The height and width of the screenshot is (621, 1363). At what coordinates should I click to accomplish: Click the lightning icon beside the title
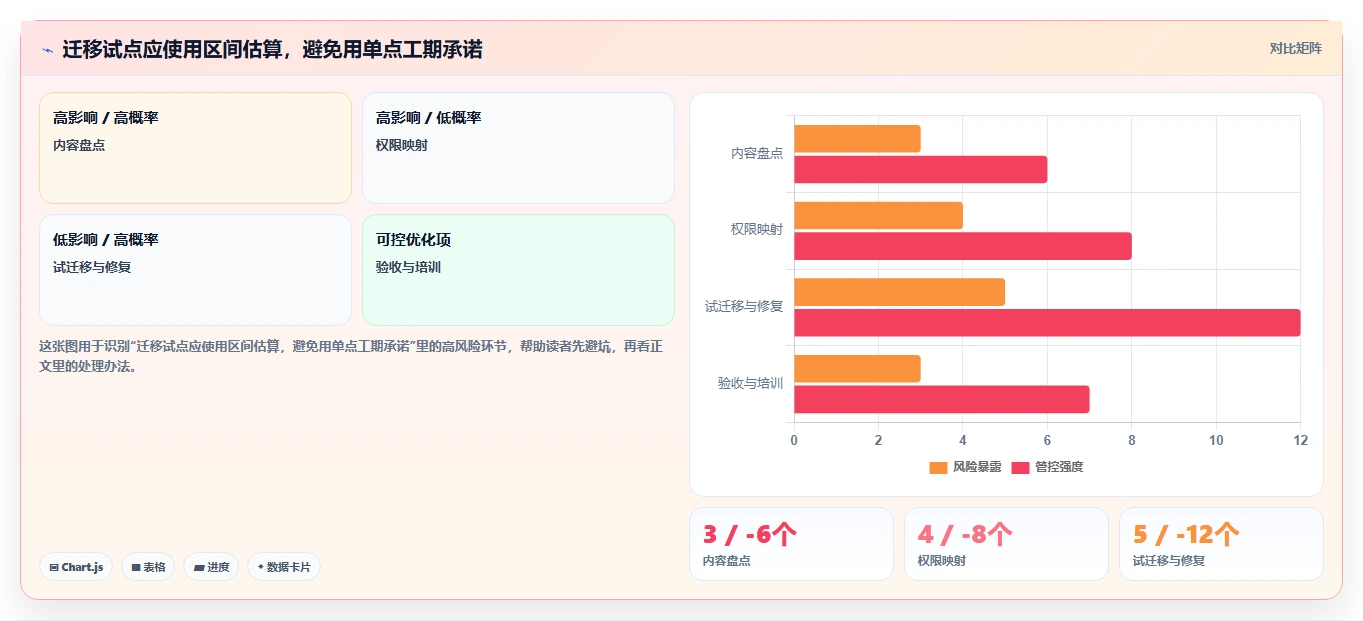tap(47, 50)
